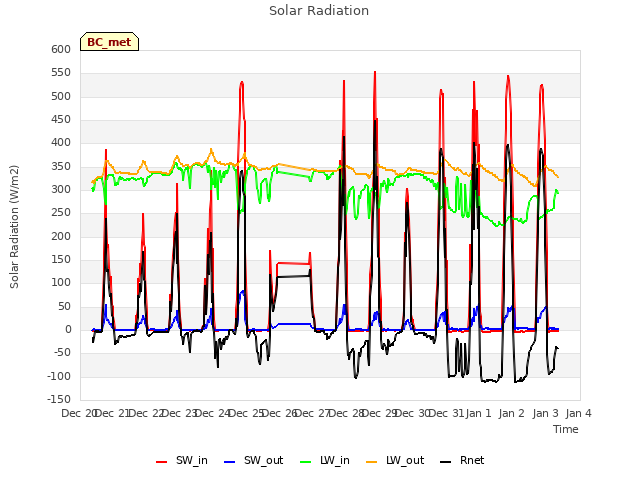
Task: Click the -50 y-axis tick label
Action: [x=60, y=353]
